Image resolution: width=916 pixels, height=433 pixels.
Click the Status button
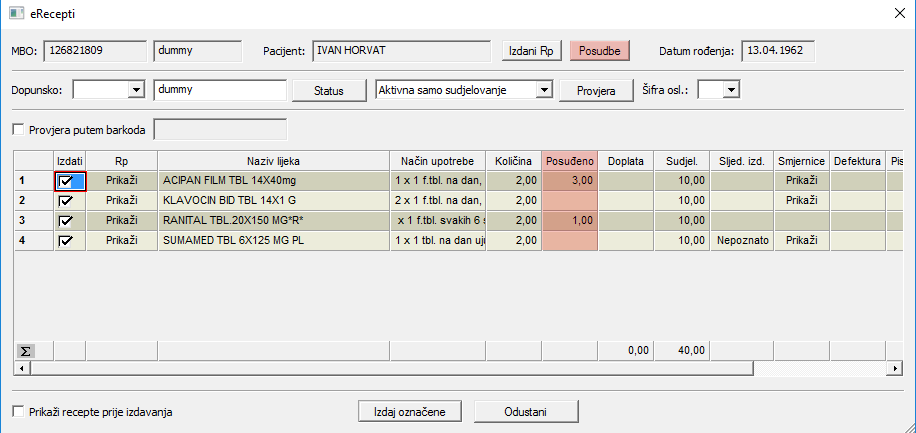click(x=329, y=91)
